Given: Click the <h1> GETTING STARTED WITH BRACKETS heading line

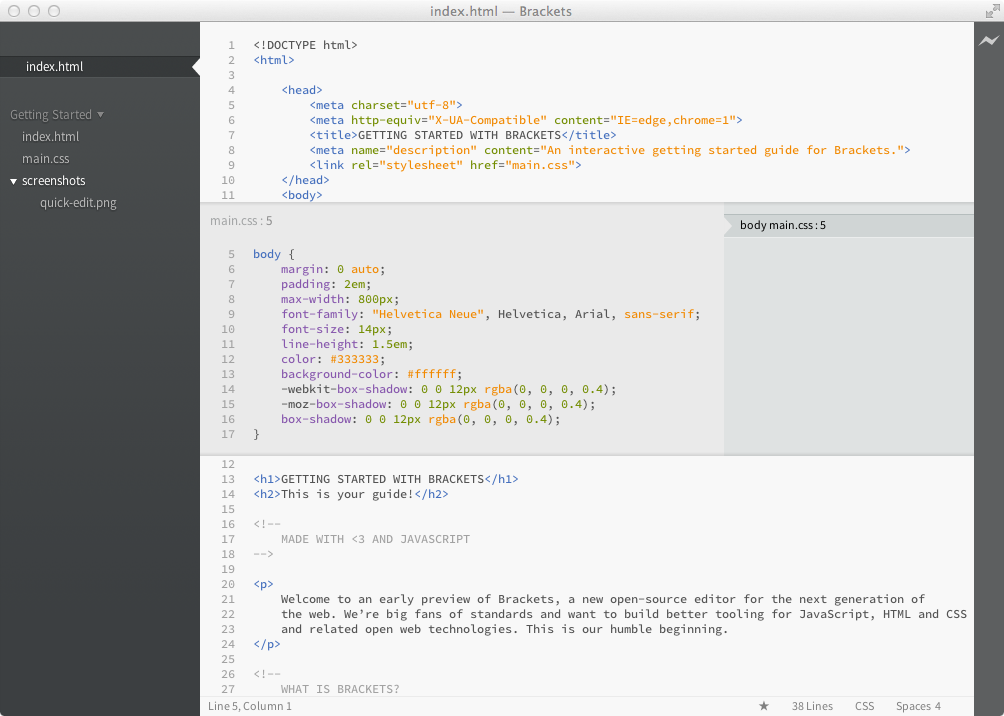Looking at the screenshot, I should click(385, 479).
